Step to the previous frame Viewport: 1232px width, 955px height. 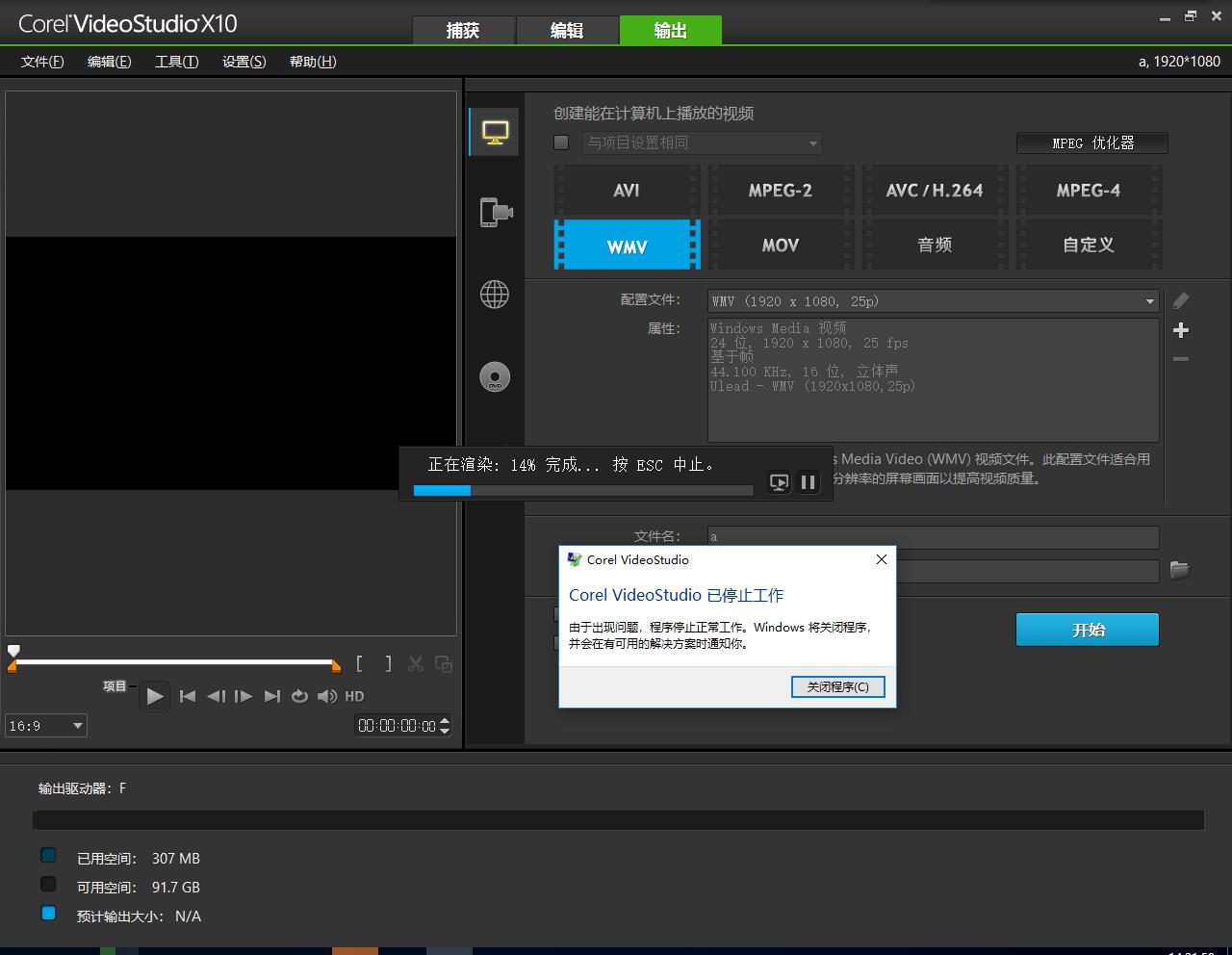(x=216, y=696)
